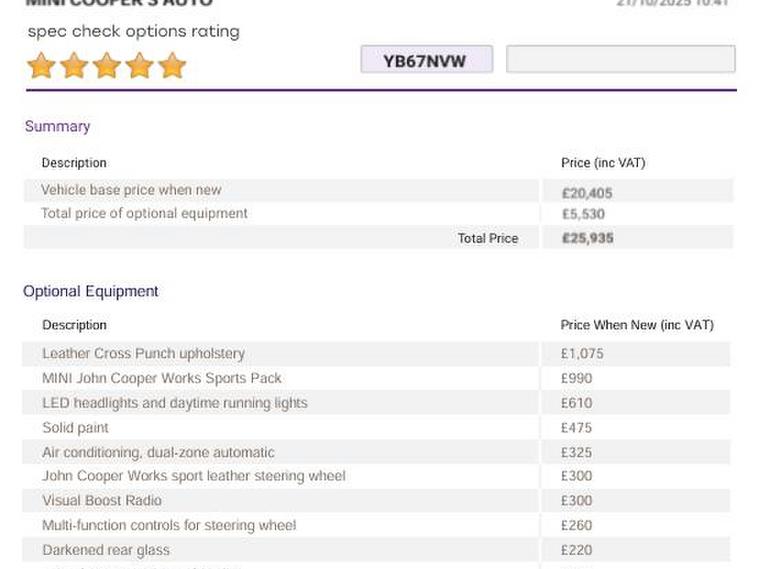The image size is (759, 569).
Task: Click the YB67NVW registration plate box
Action: (426, 60)
